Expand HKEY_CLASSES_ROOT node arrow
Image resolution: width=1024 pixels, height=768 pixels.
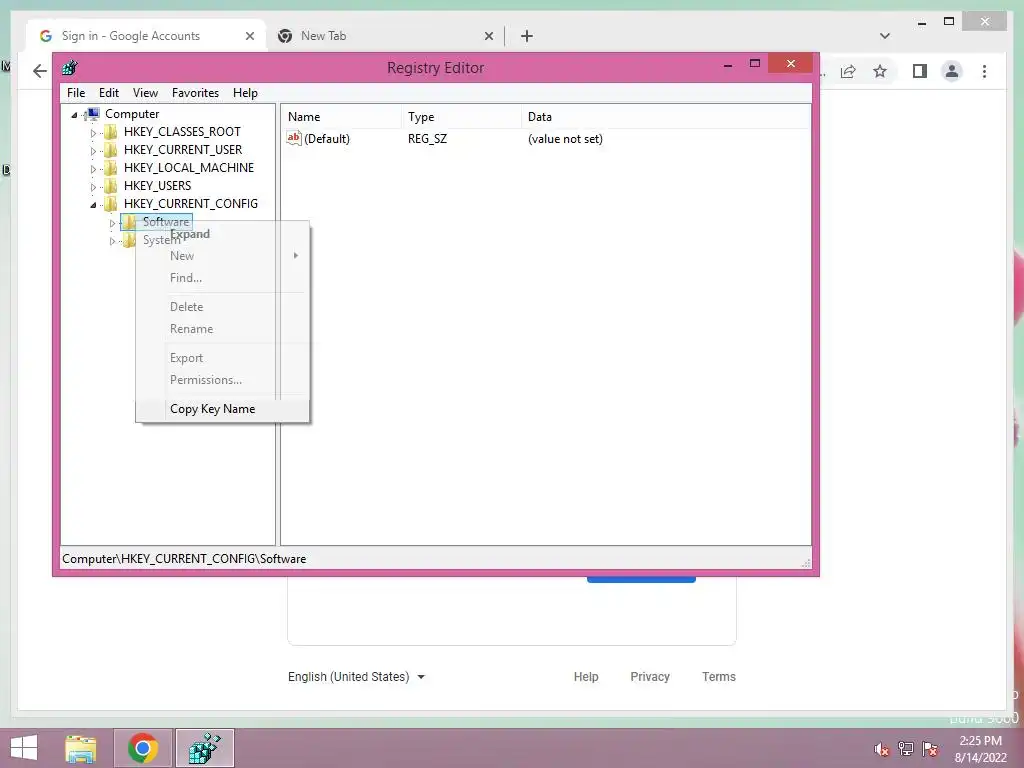tap(93, 133)
